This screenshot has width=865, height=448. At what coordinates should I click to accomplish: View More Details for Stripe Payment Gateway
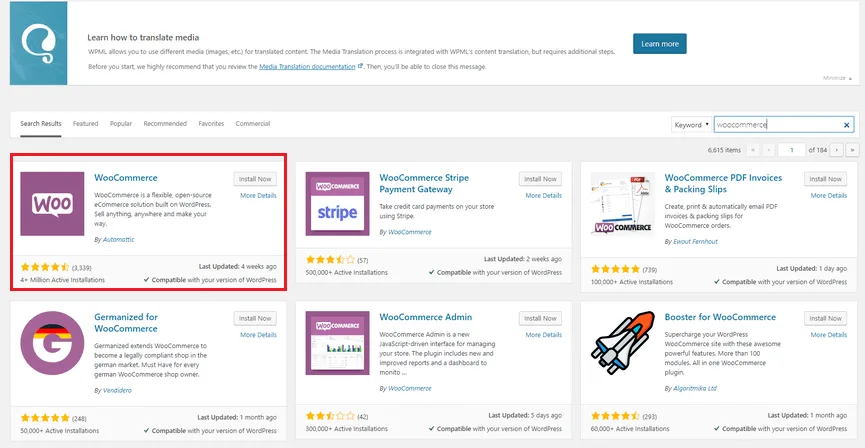click(543, 195)
